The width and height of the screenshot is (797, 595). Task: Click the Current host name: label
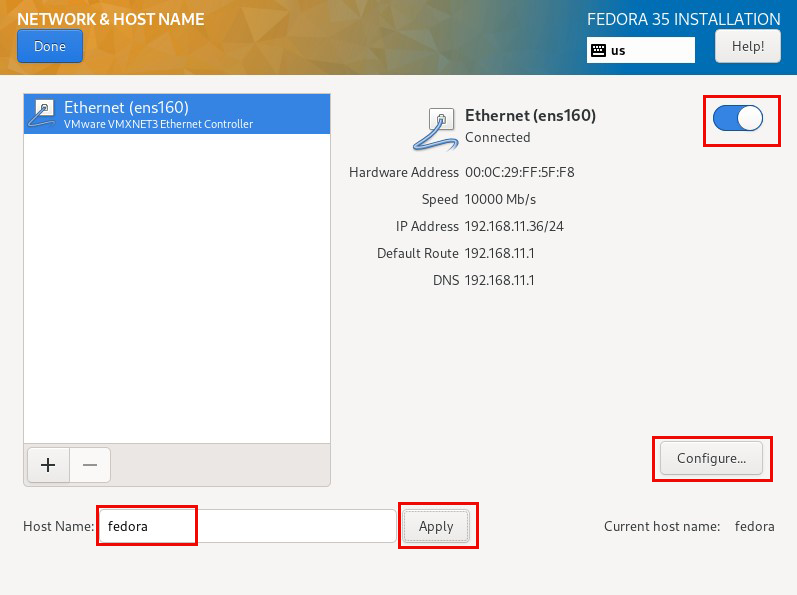coord(662,526)
